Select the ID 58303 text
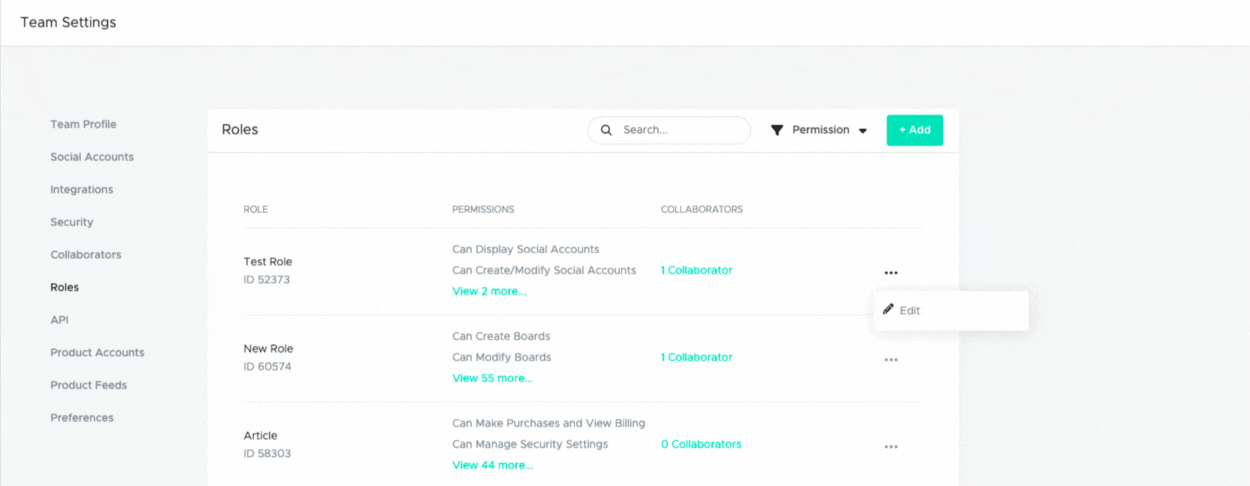This screenshot has width=1250, height=486. [267, 454]
